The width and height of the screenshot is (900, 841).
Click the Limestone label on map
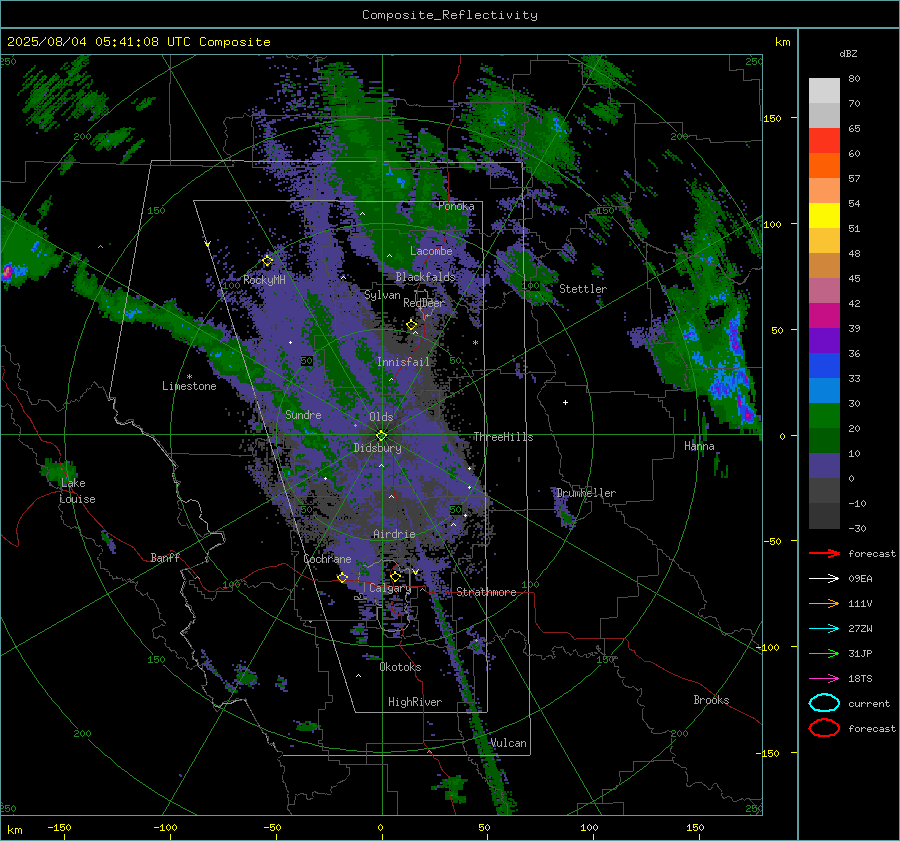coord(189,386)
